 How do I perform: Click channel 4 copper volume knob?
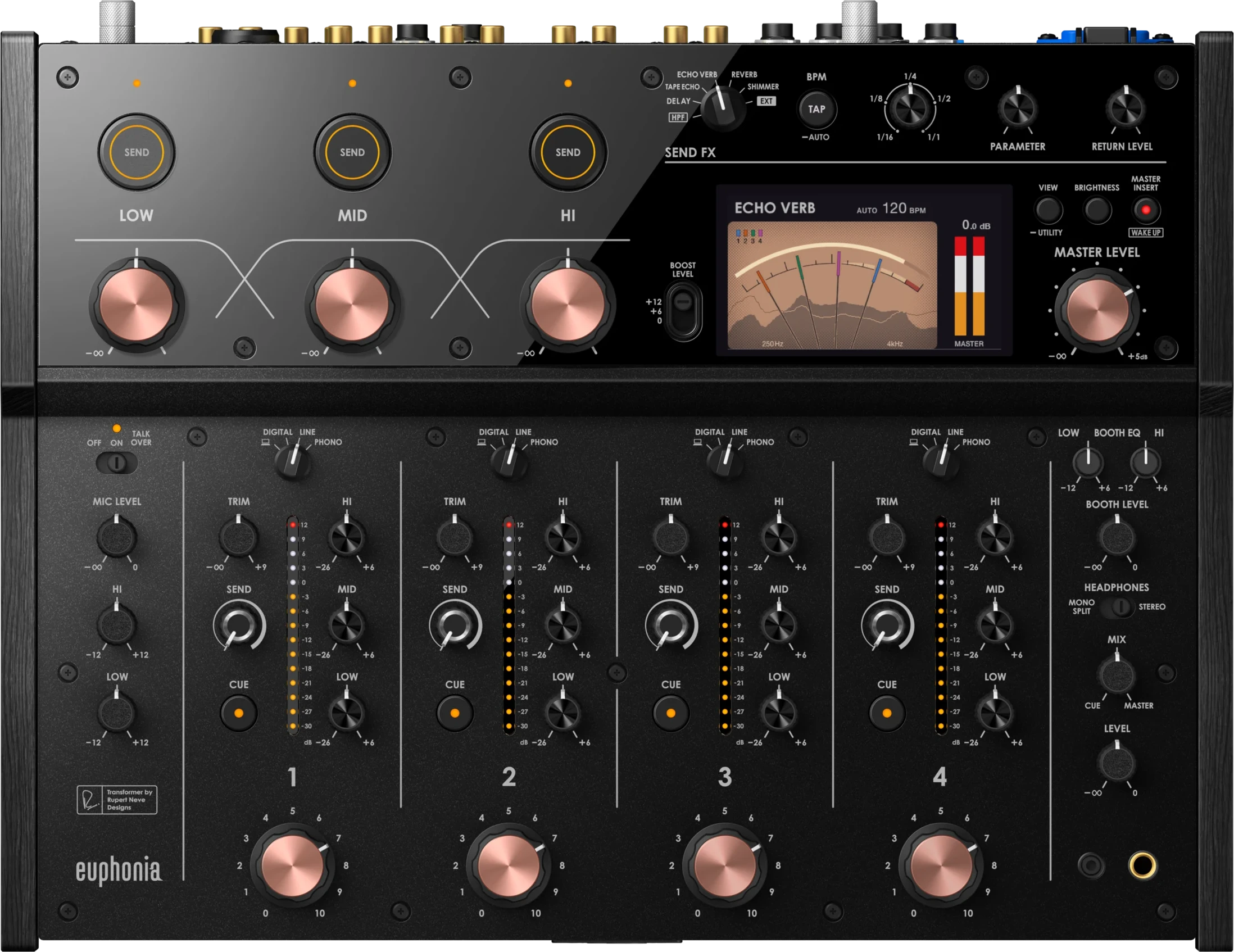940,865
